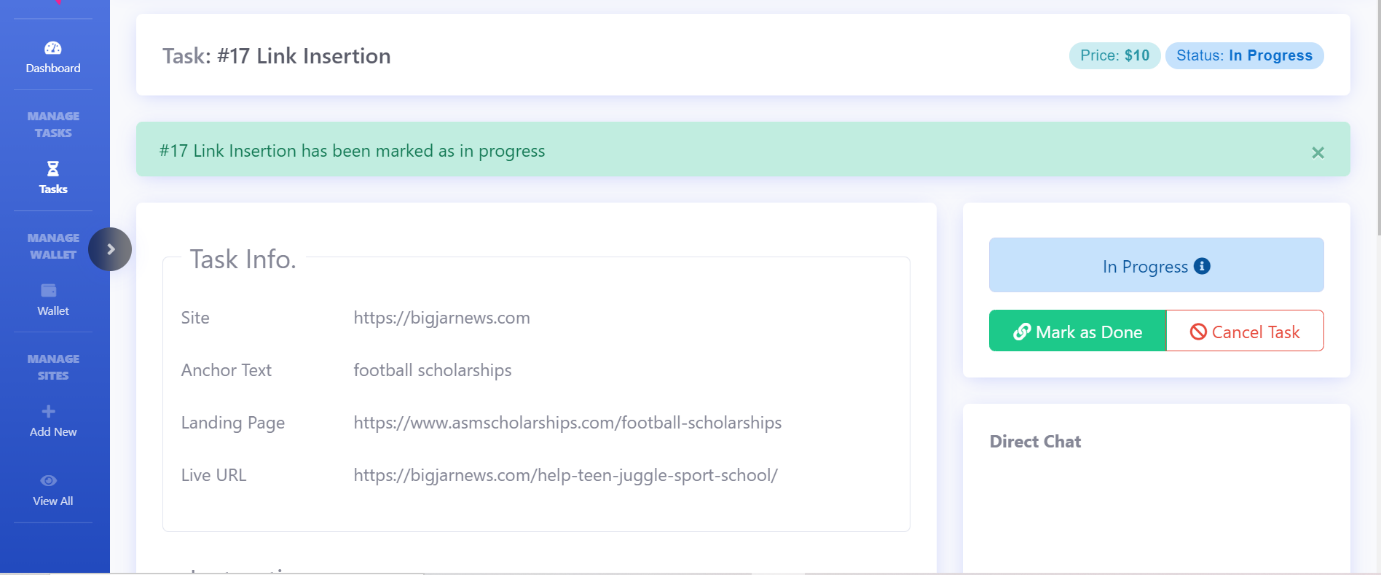Open the Live URL help-teen-juggle-sport-school

click(x=565, y=475)
